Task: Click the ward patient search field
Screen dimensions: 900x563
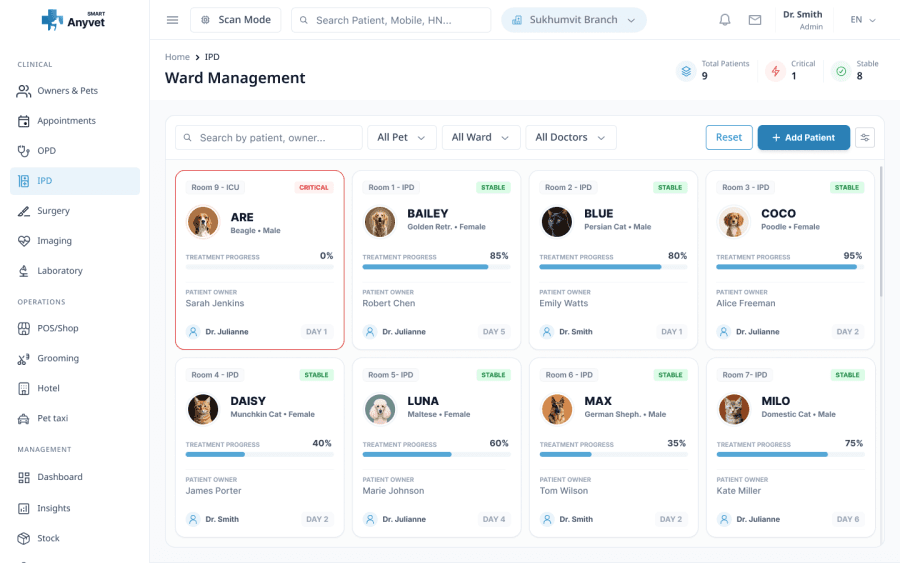Action: 269,137
